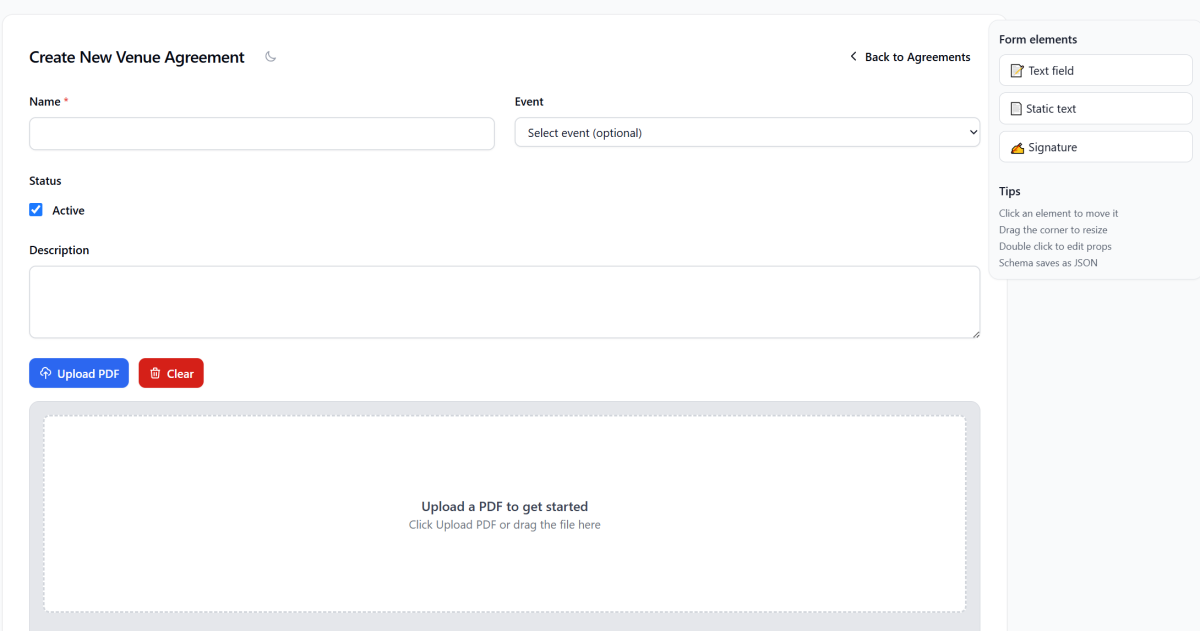The height and width of the screenshot is (631, 1200).
Task: Click the Text field notepad icon
Action: click(x=1017, y=71)
